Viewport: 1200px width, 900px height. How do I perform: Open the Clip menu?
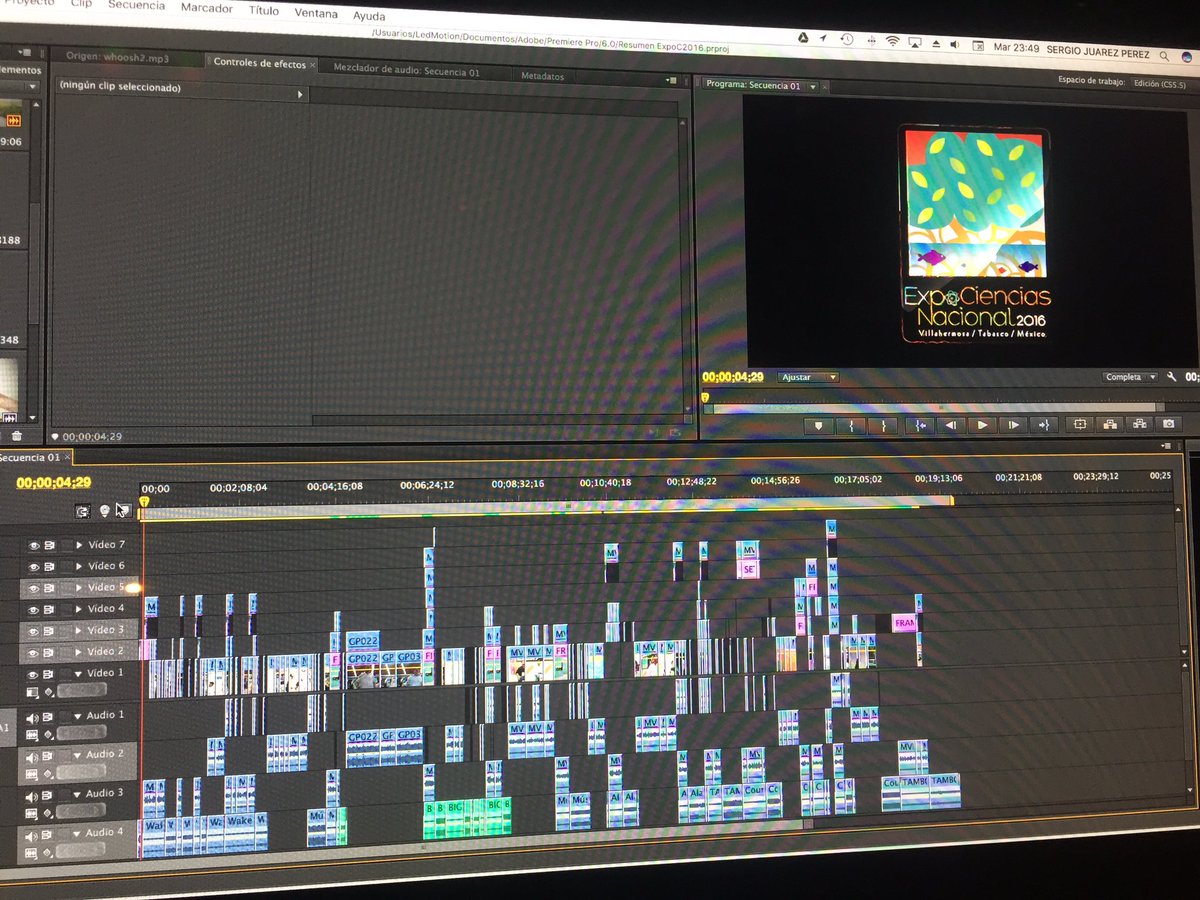click(x=81, y=3)
